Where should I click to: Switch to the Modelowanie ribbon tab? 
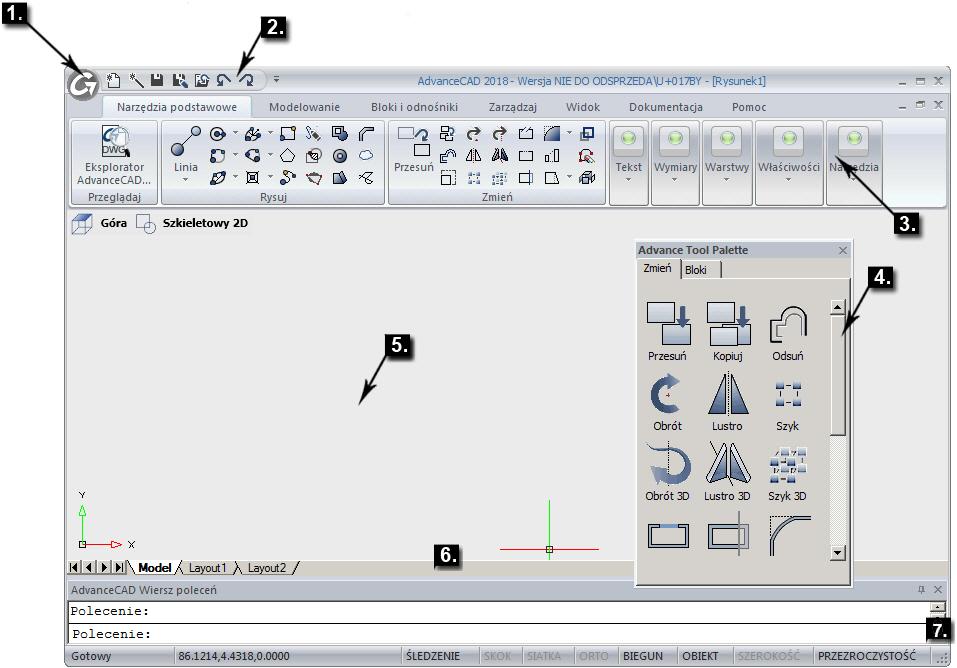click(x=305, y=107)
